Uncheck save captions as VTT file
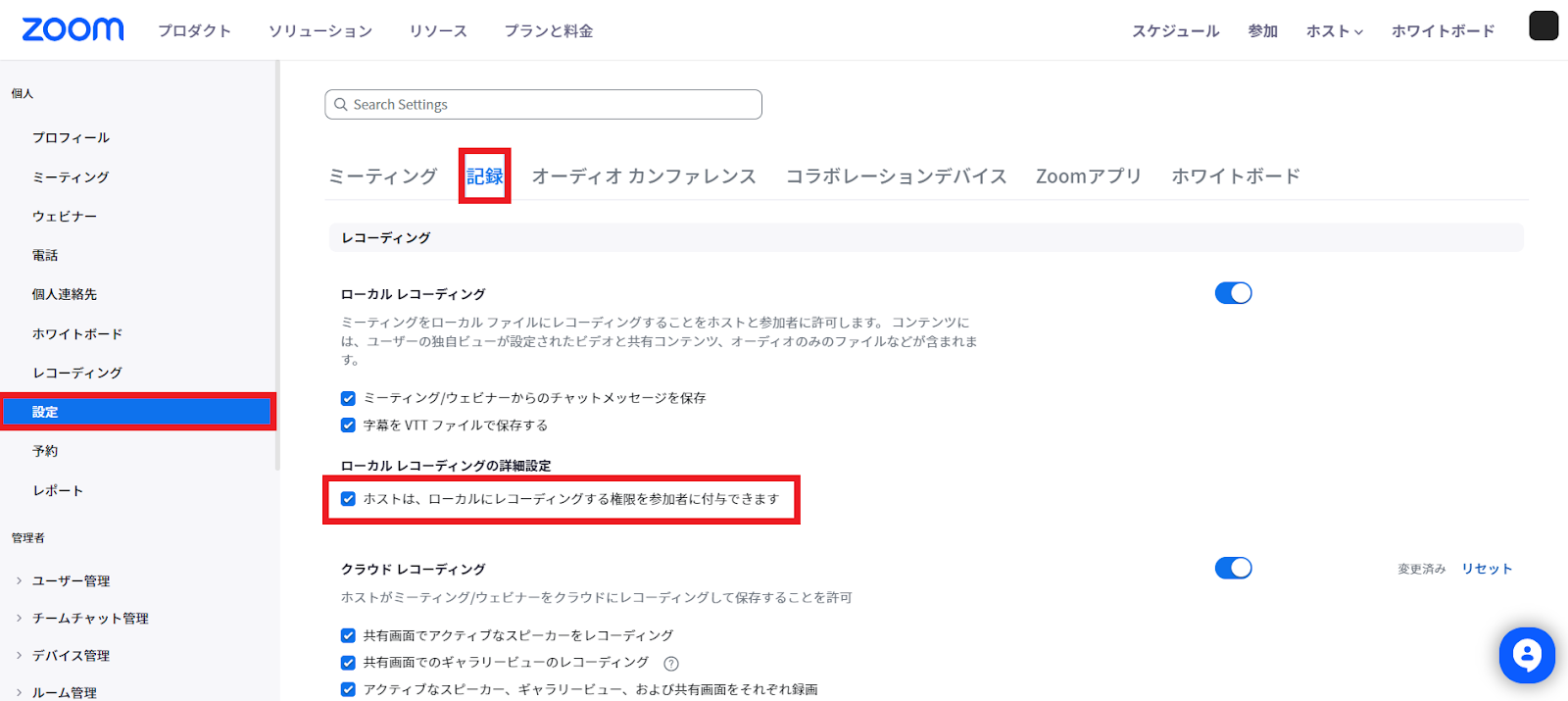Viewport: 1568px width, 701px height. pos(348,426)
